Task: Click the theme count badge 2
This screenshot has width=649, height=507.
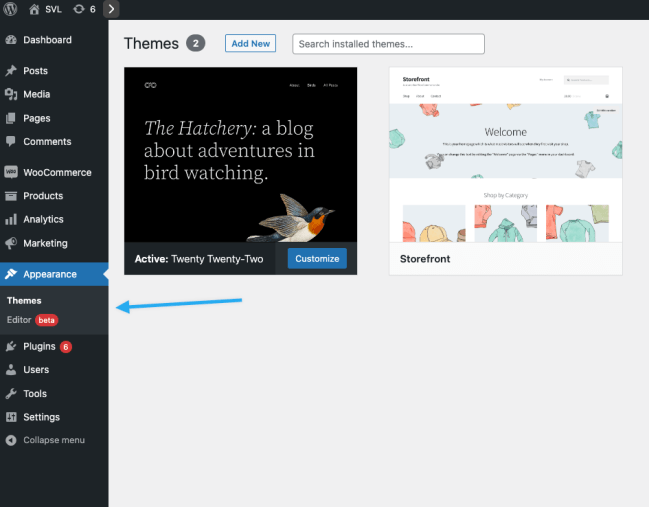Action: pyautogui.click(x=195, y=43)
